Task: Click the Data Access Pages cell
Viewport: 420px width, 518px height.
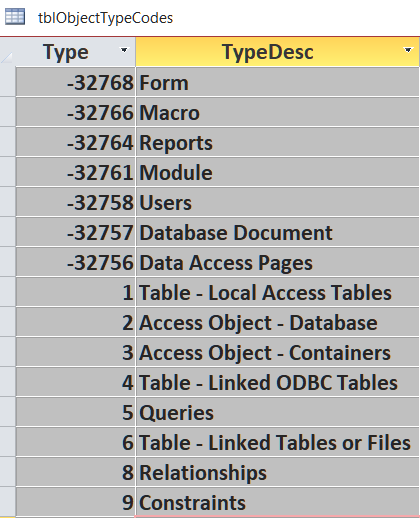Action: point(277,262)
